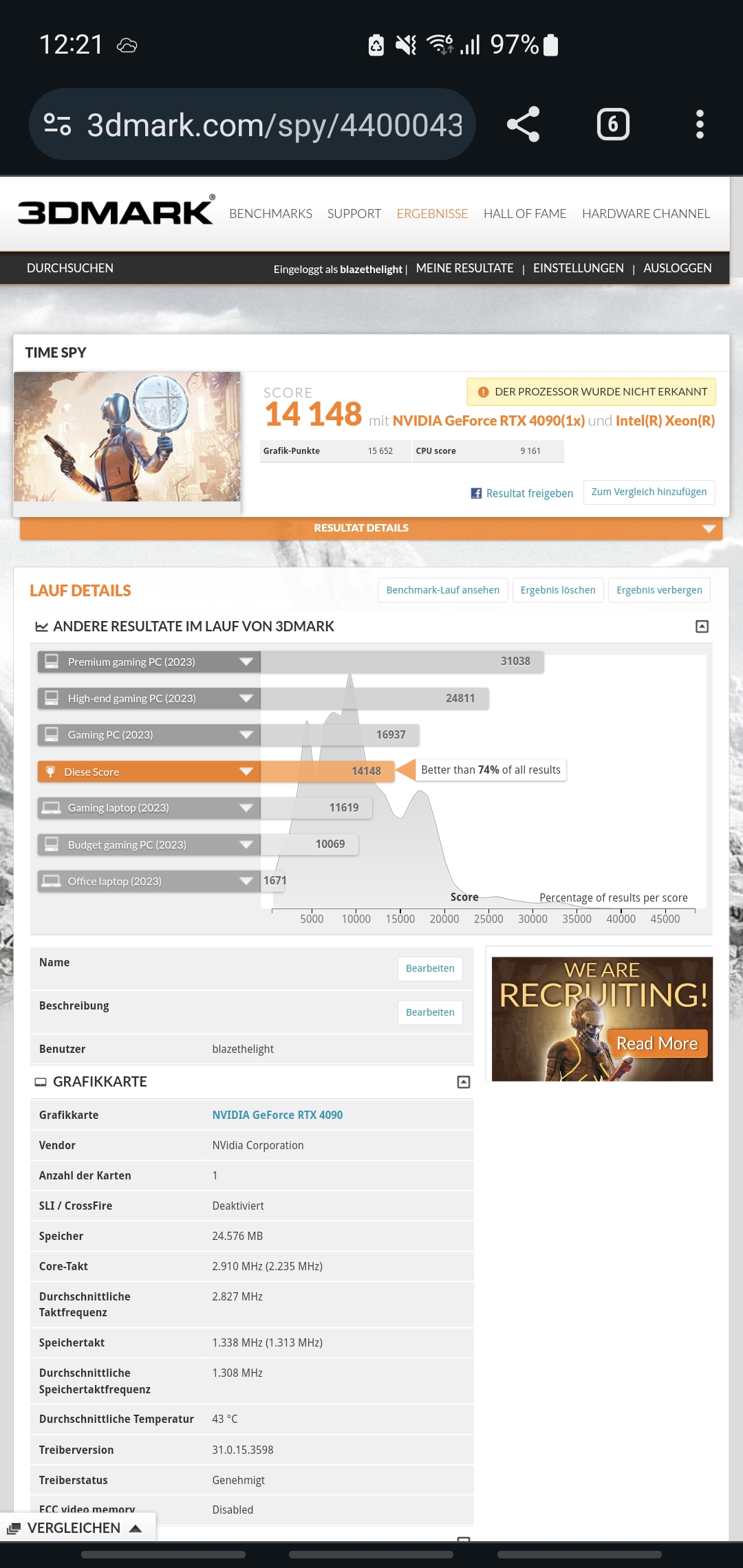Tap the browser share icon
Image resolution: width=743 pixels, height=1568 pixels.
click(523, 124)
